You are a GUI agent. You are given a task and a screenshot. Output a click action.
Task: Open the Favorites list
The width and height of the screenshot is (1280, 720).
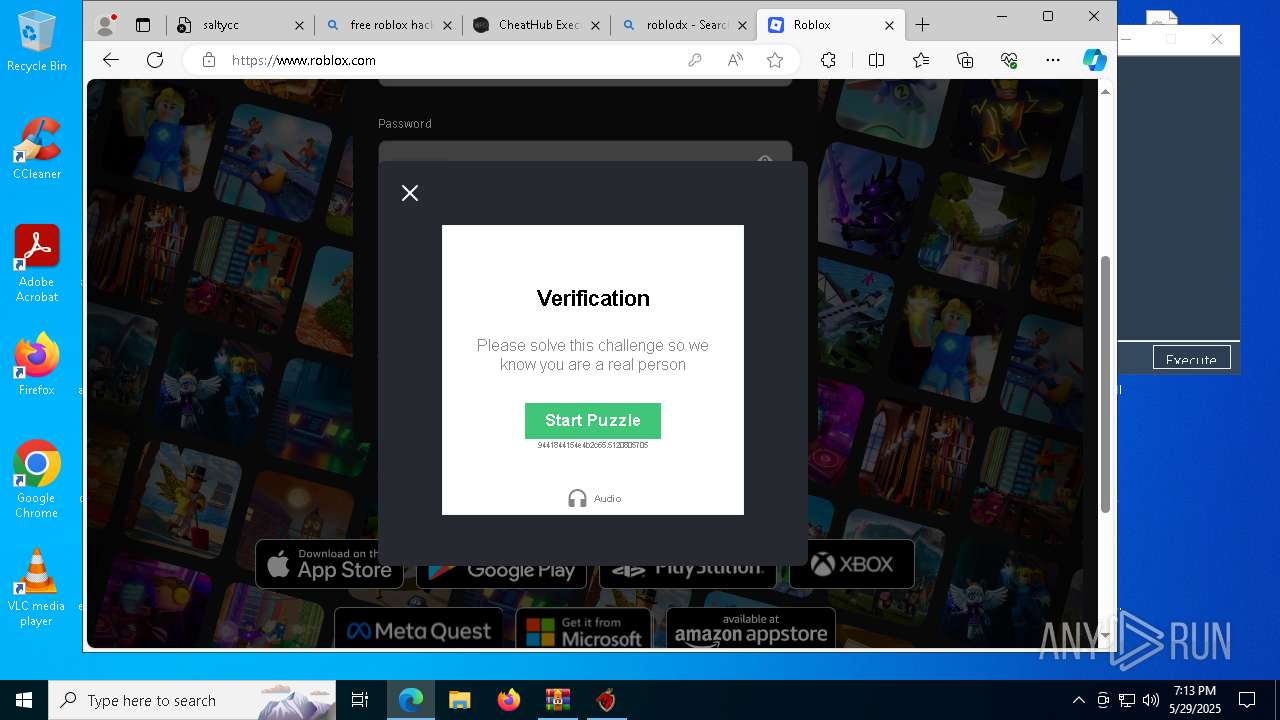click(x=921, y=60)
